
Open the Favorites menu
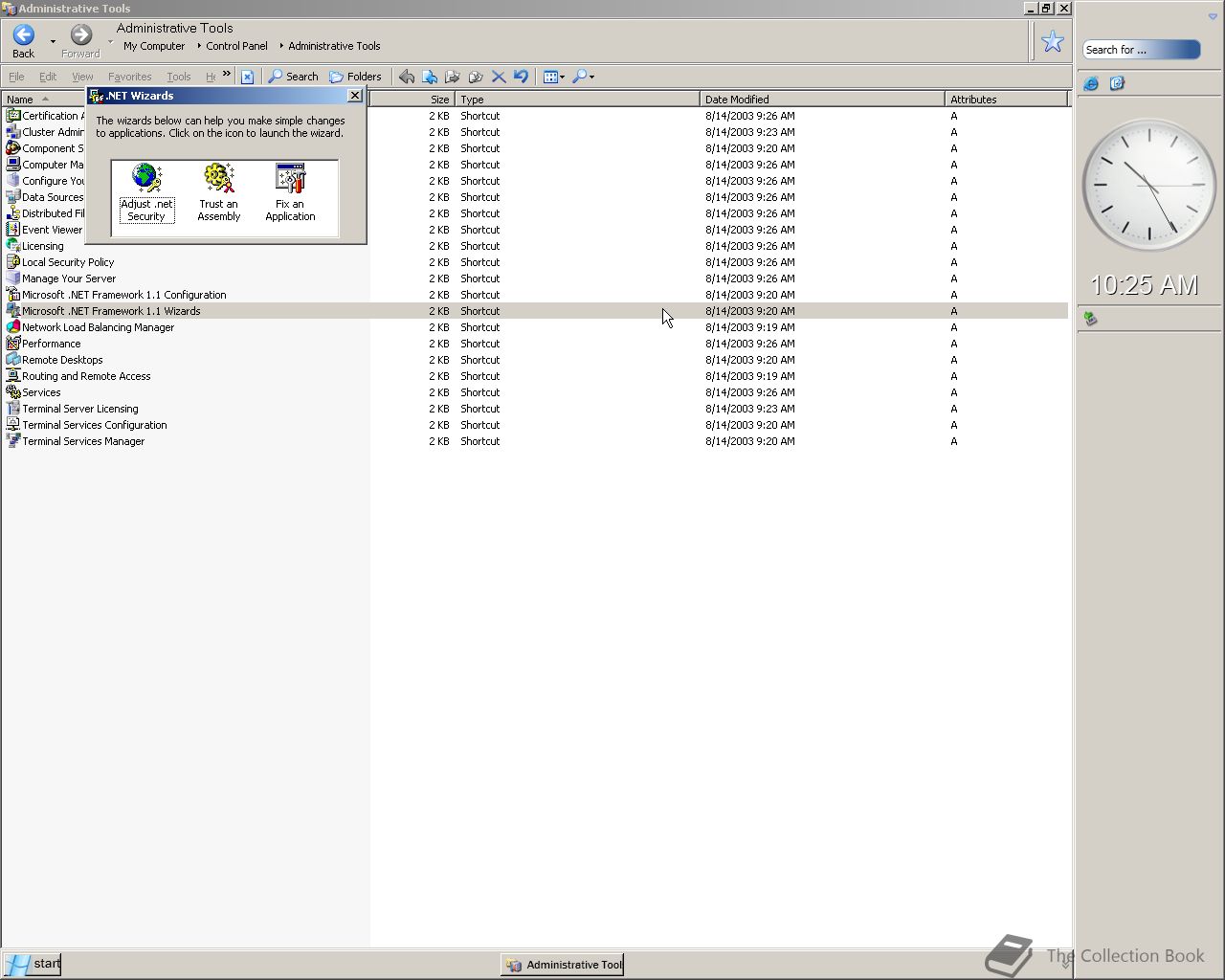[129, 77]
